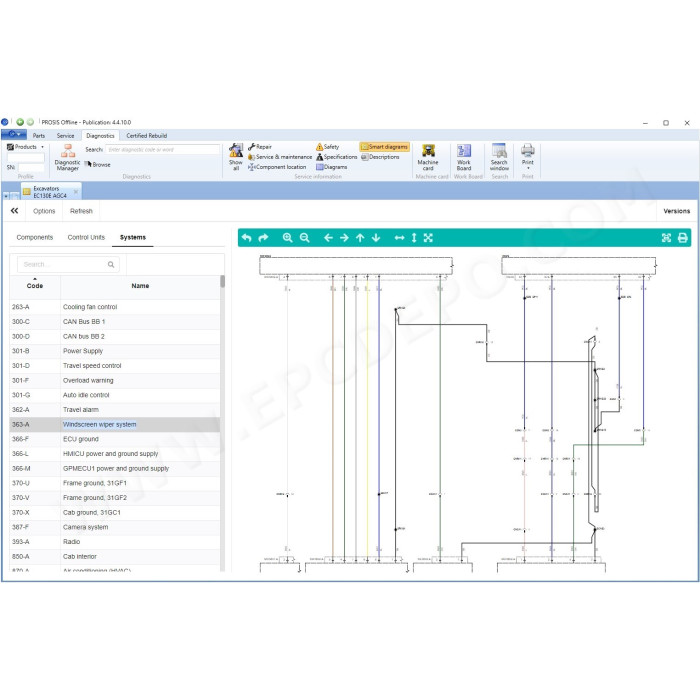Zoom out of the diagram

[304, 238]
